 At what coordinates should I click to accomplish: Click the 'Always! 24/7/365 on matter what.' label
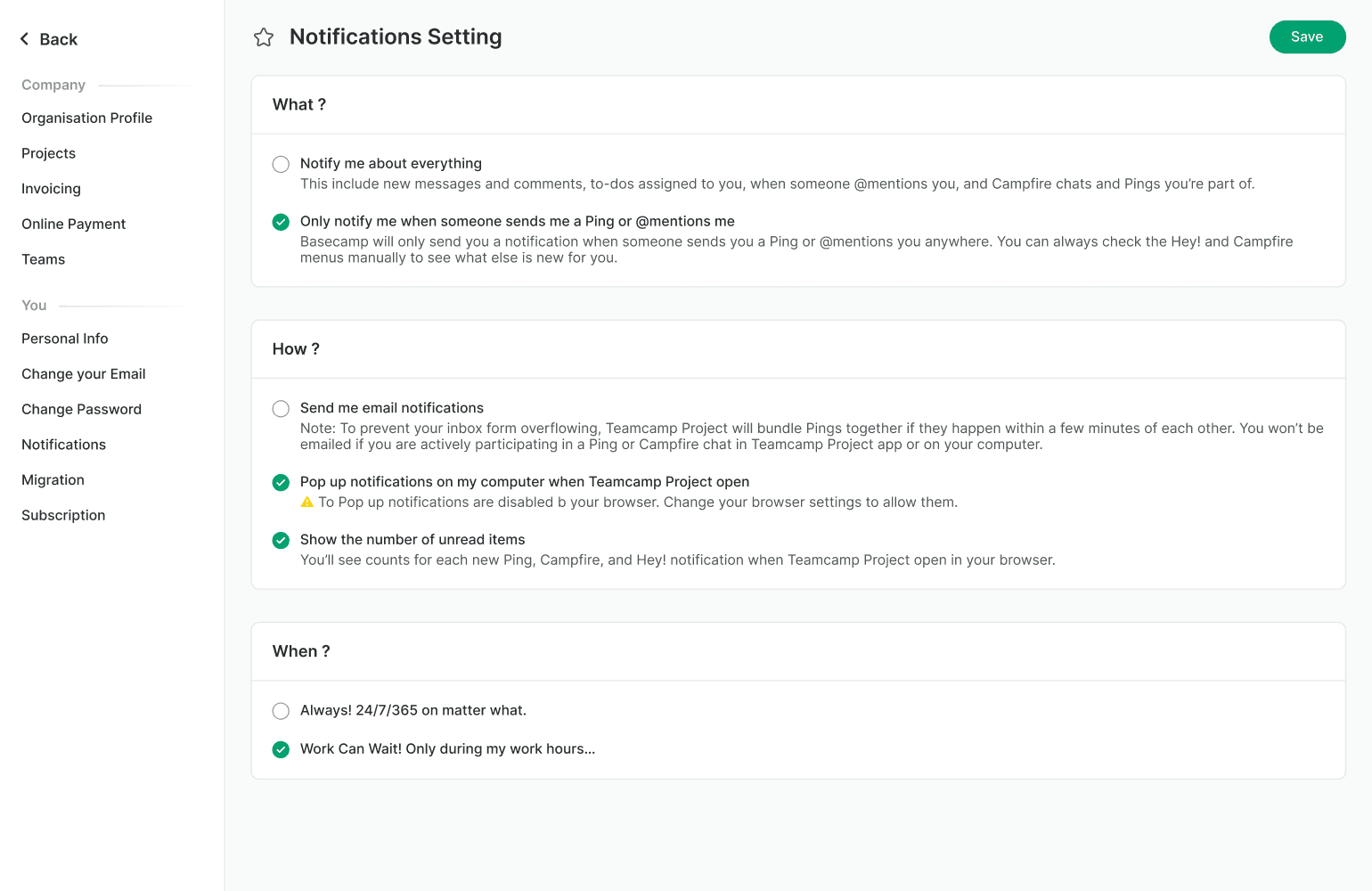coord(413,710)
